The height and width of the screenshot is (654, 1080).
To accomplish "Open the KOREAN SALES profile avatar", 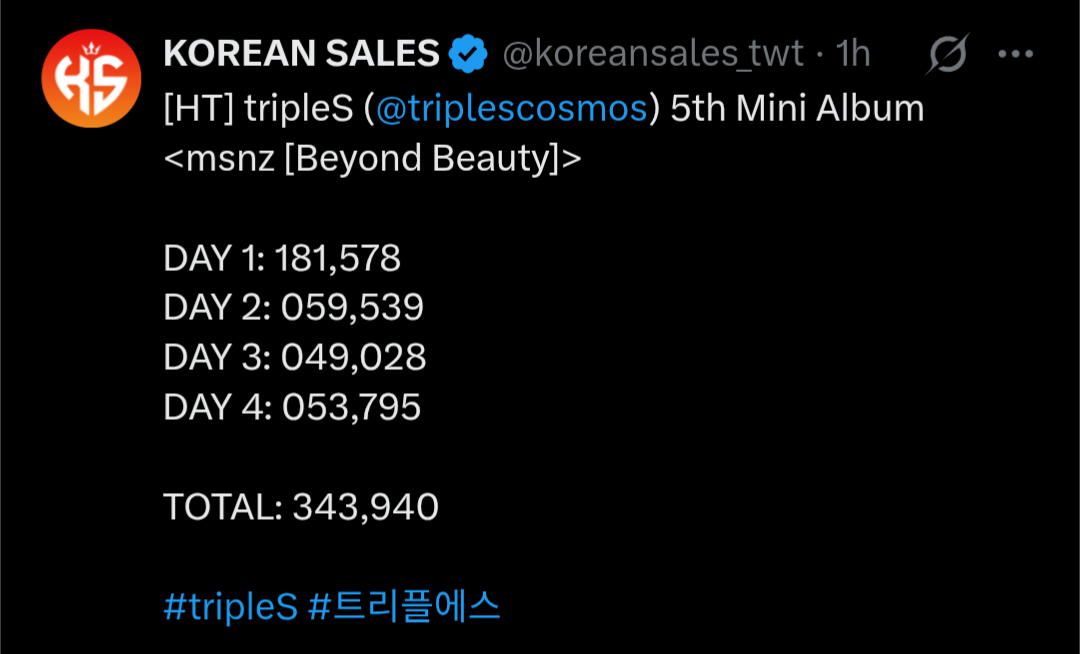I will (x=91, y=79).
